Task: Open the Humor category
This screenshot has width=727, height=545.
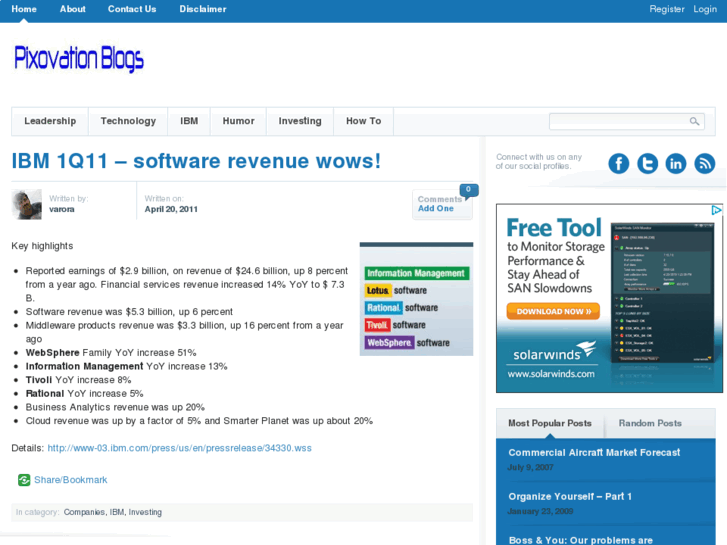Action: (238, 122)
